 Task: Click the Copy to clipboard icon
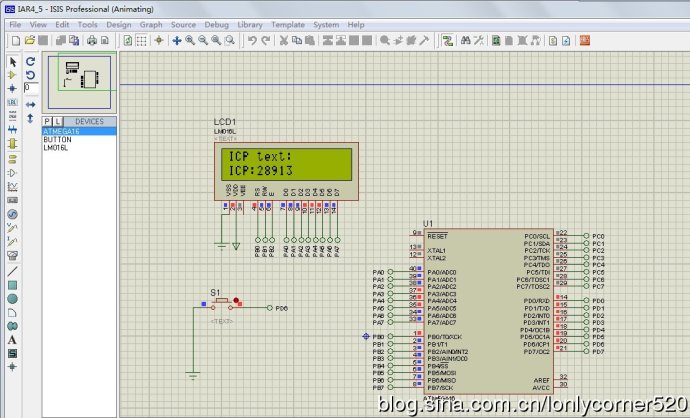click(x=297, y=41)
